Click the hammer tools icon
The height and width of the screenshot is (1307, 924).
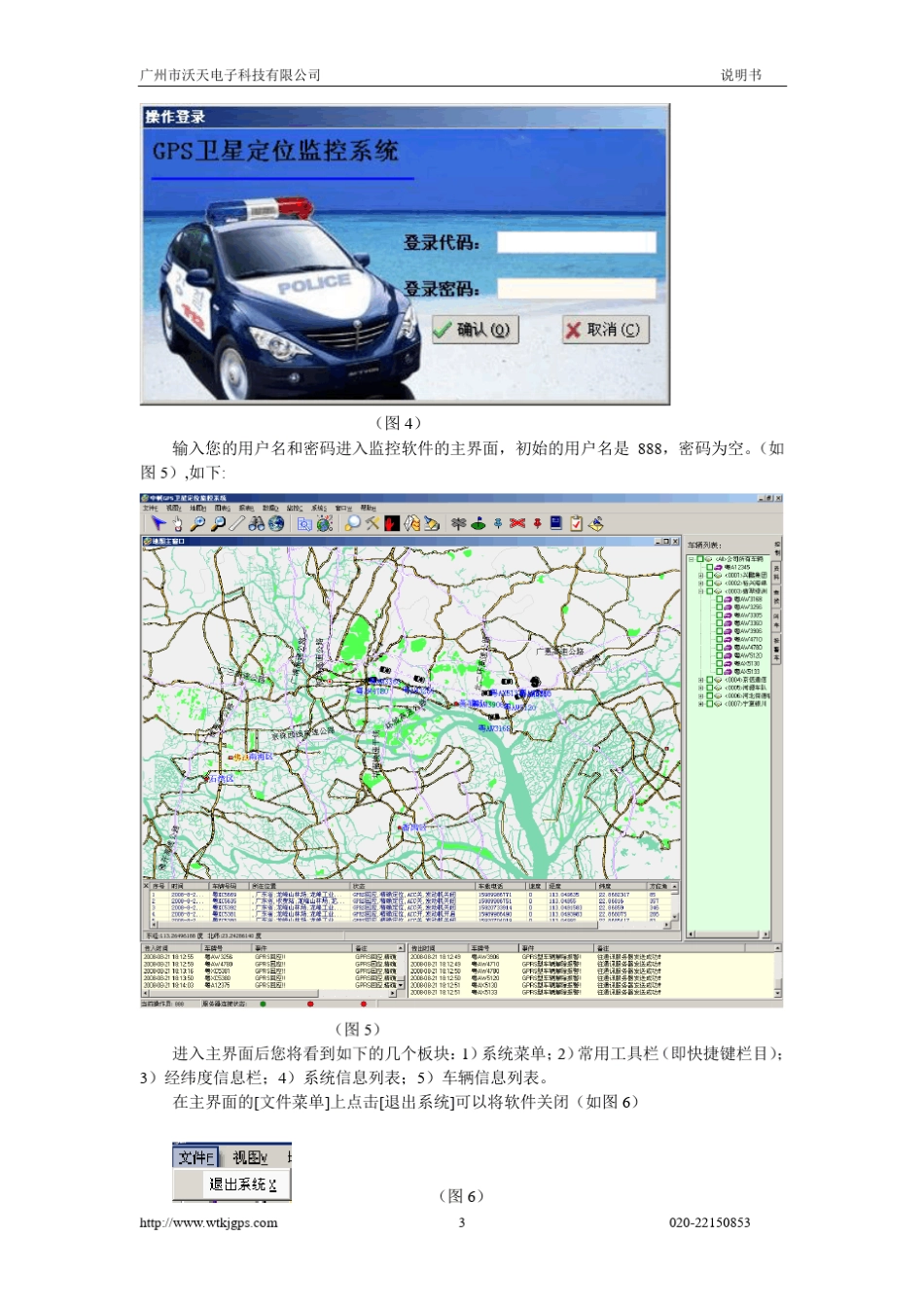(373, 523)
